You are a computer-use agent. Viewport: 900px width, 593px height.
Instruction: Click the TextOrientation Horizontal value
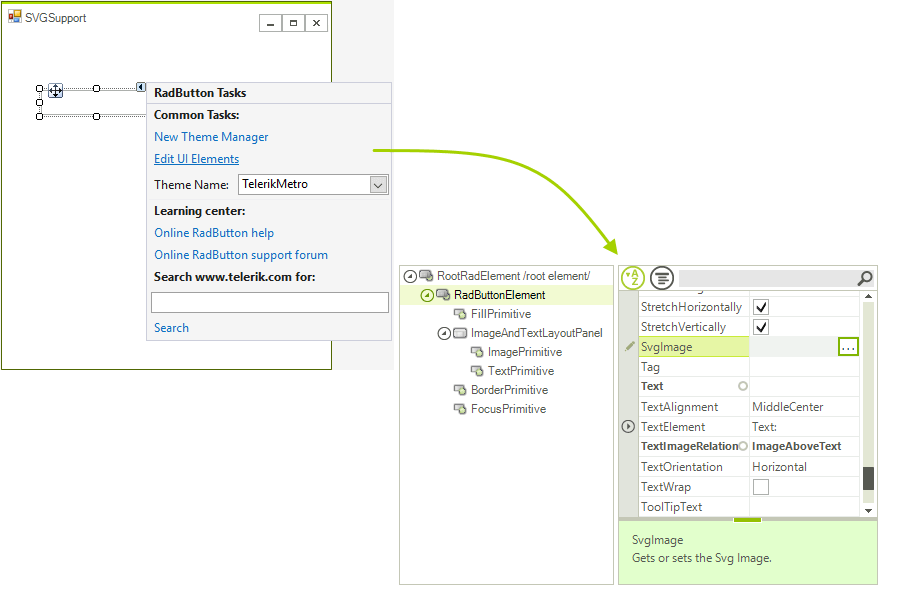[x=804, y=467]
